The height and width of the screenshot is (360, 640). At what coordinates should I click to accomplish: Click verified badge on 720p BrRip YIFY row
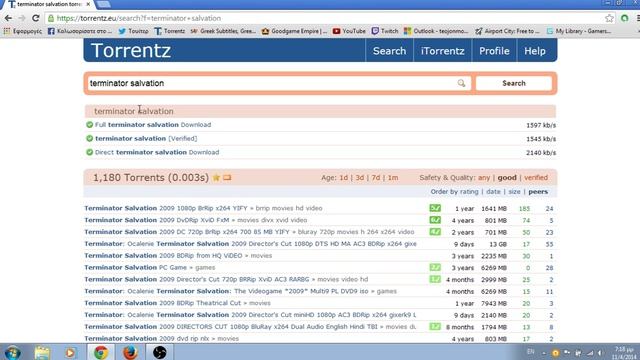pyautogui.click(x=435, y=232)
